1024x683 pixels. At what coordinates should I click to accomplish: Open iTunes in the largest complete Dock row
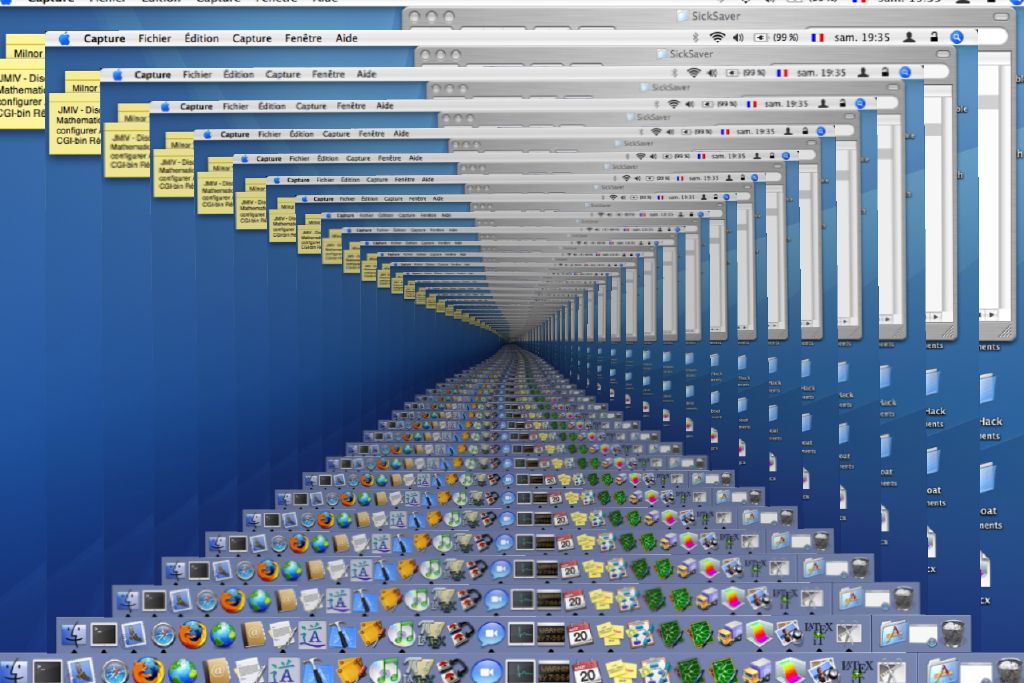click(x=401, y=634)
